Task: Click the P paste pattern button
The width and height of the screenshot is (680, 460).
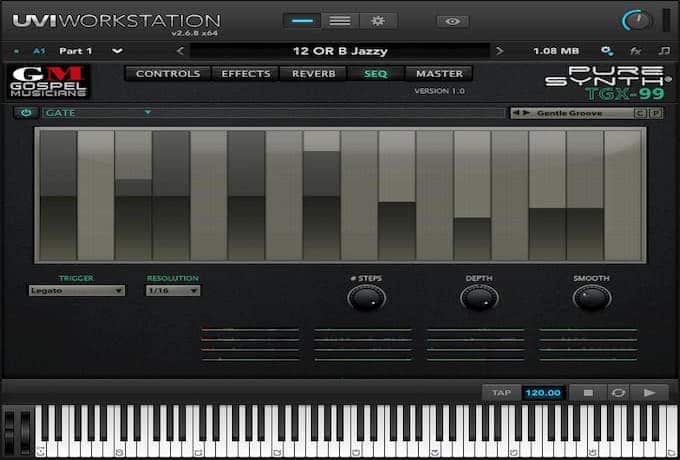Action: coord(656,113)
